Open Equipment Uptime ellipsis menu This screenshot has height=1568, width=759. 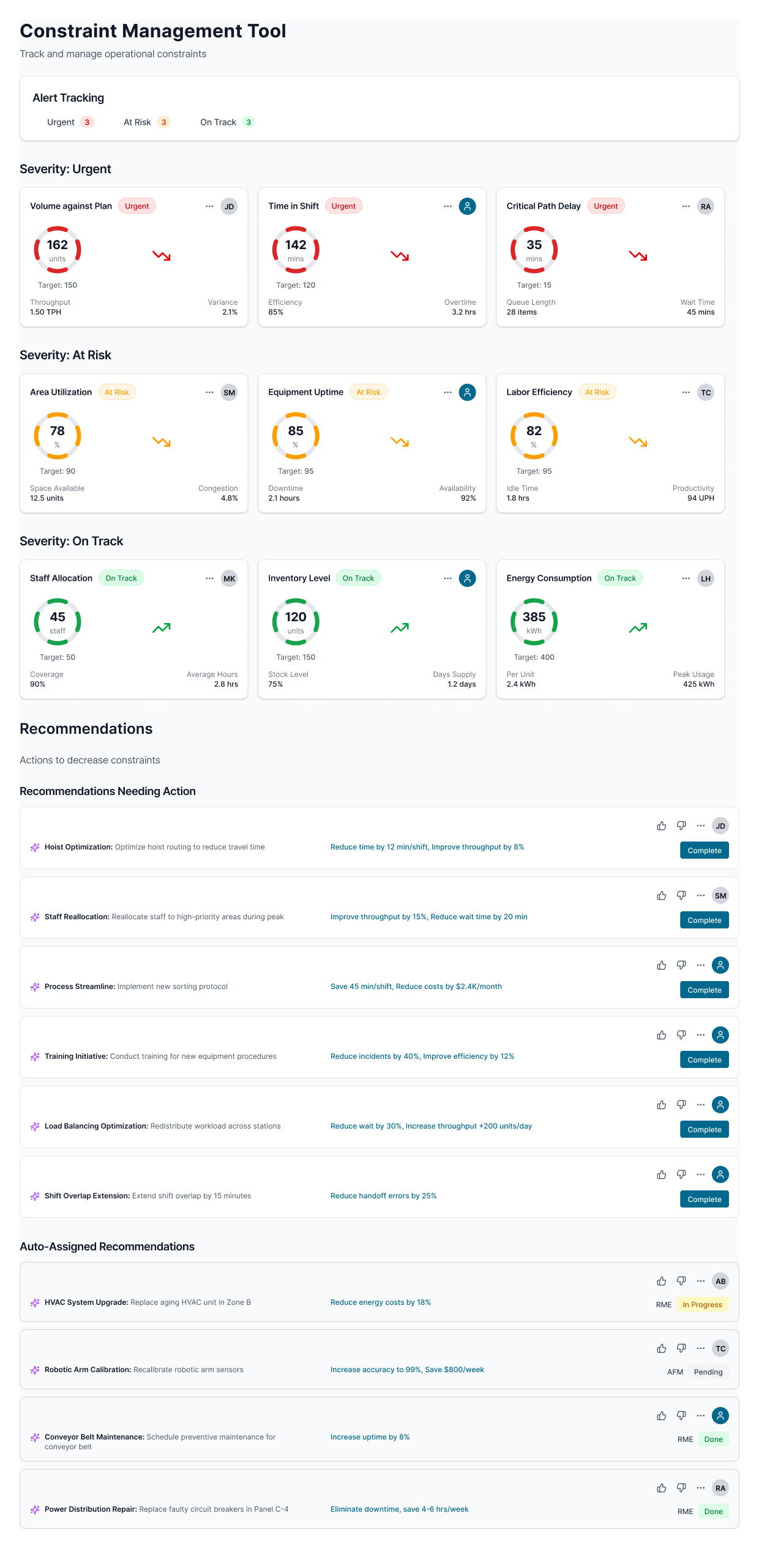pyautogui.click(x=447, y=392)
